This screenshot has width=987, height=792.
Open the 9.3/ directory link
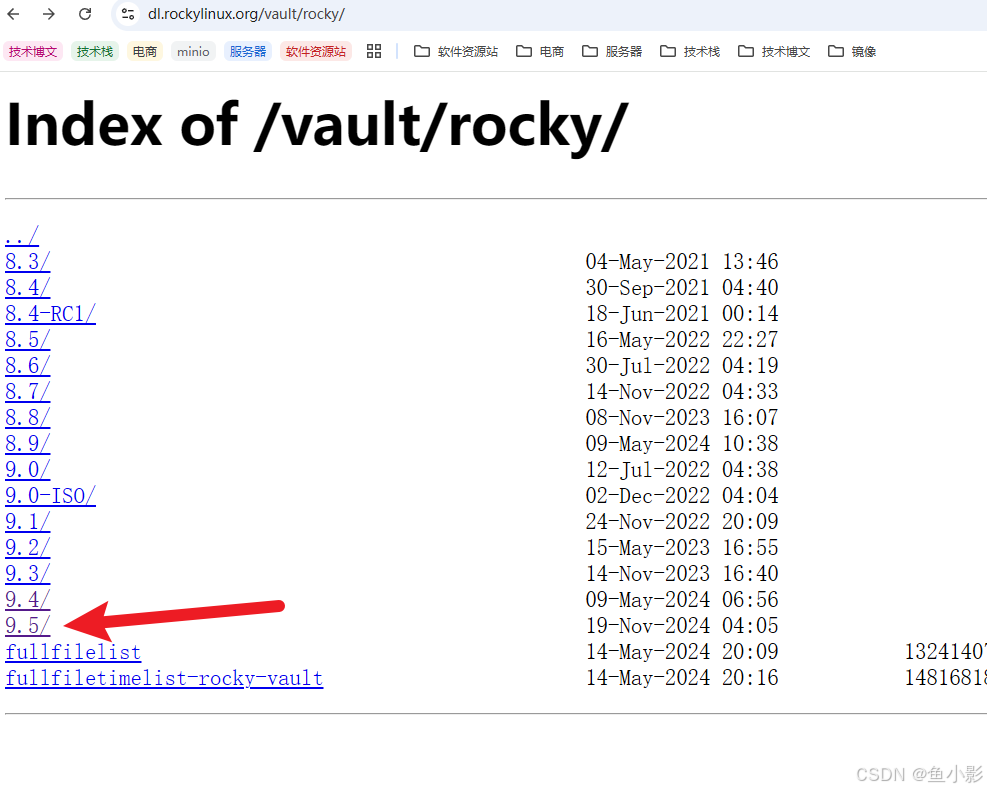pos(28,574)
